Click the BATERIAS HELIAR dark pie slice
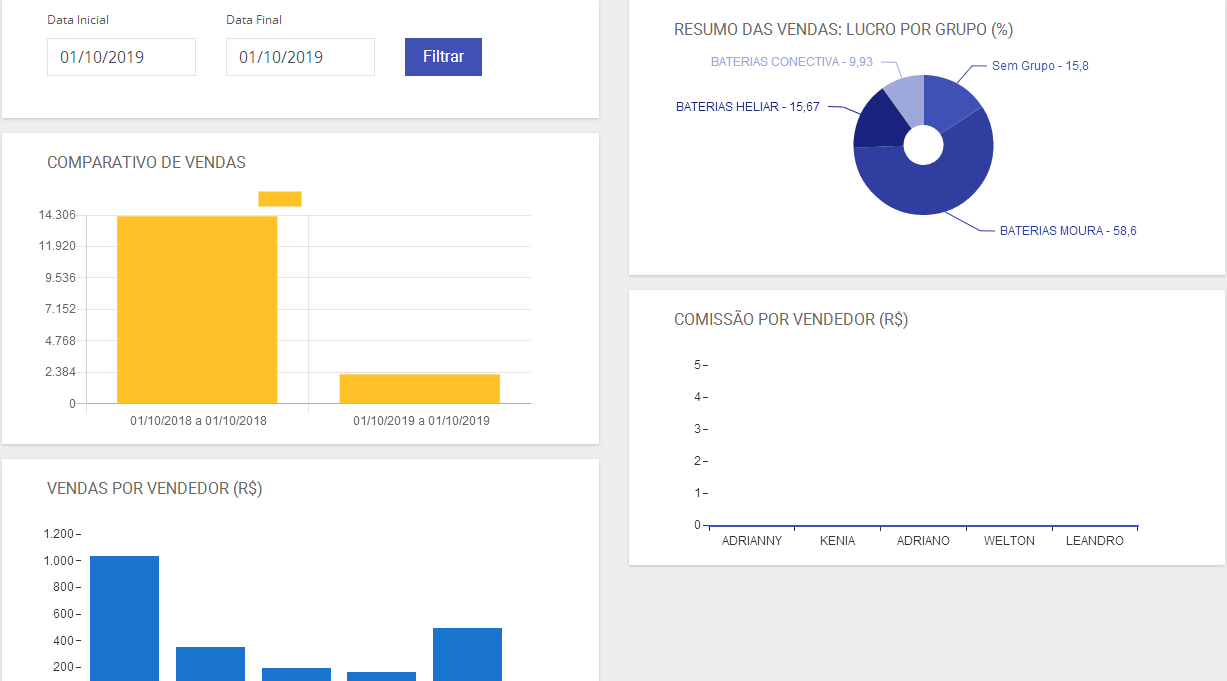Image resolution: width=1227 pixels, height=681 pixels. [875, 124]
